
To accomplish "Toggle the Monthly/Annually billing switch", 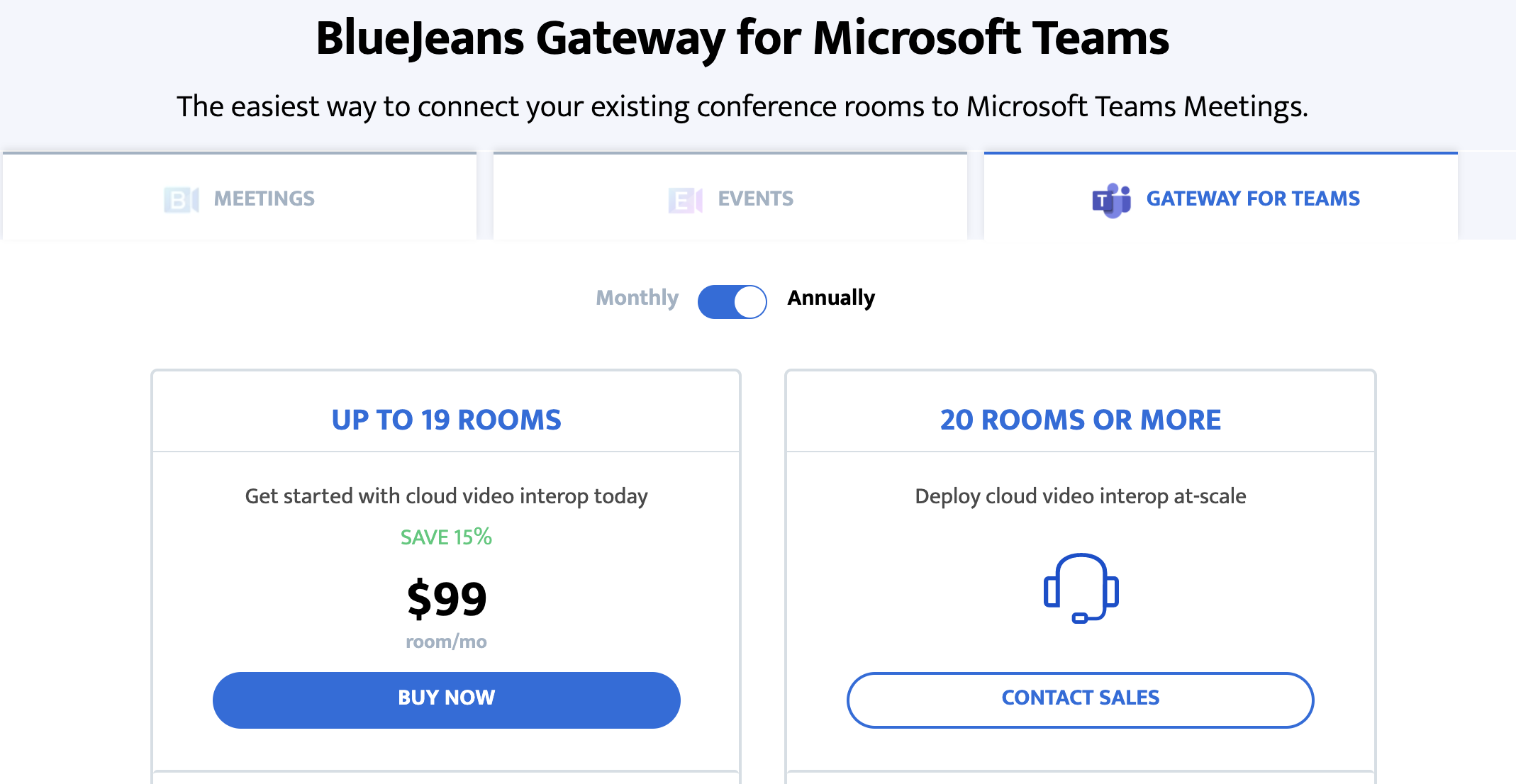I will point(732,302).
